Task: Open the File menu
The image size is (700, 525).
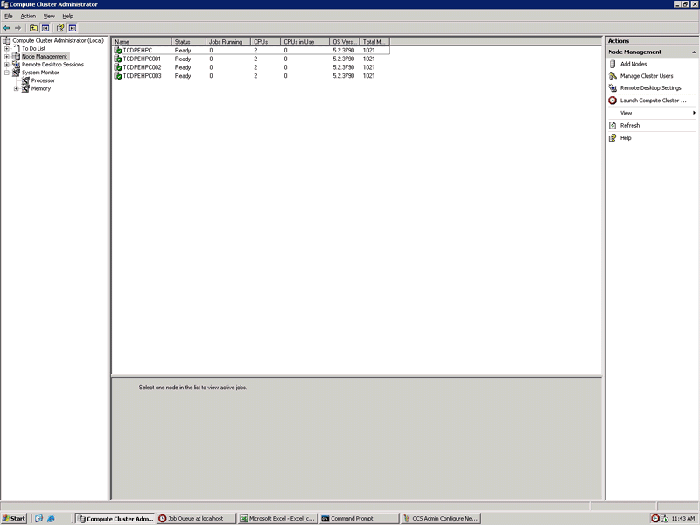Action: click(x=8, y=16)
